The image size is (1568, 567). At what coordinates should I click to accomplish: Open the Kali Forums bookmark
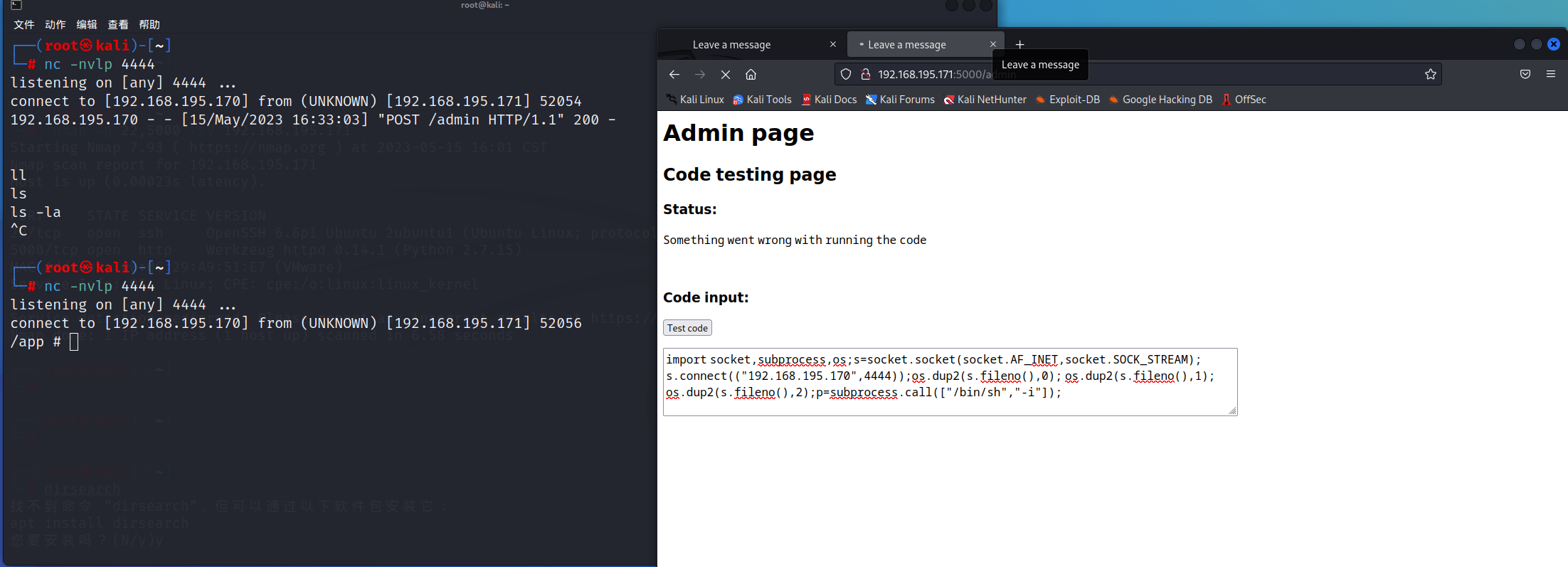point(900,100)
